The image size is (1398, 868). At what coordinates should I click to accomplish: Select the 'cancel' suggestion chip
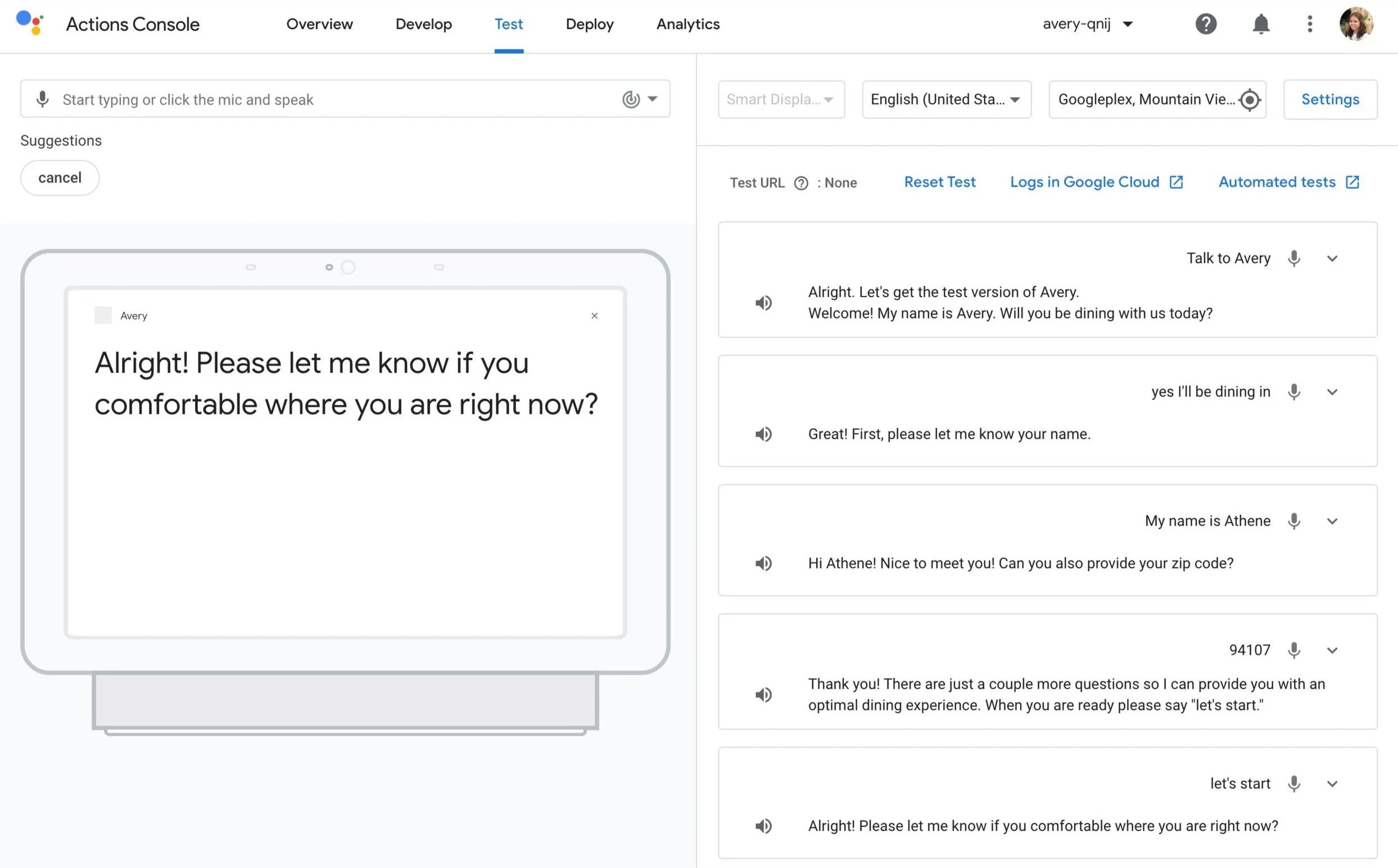click(60, 178)
